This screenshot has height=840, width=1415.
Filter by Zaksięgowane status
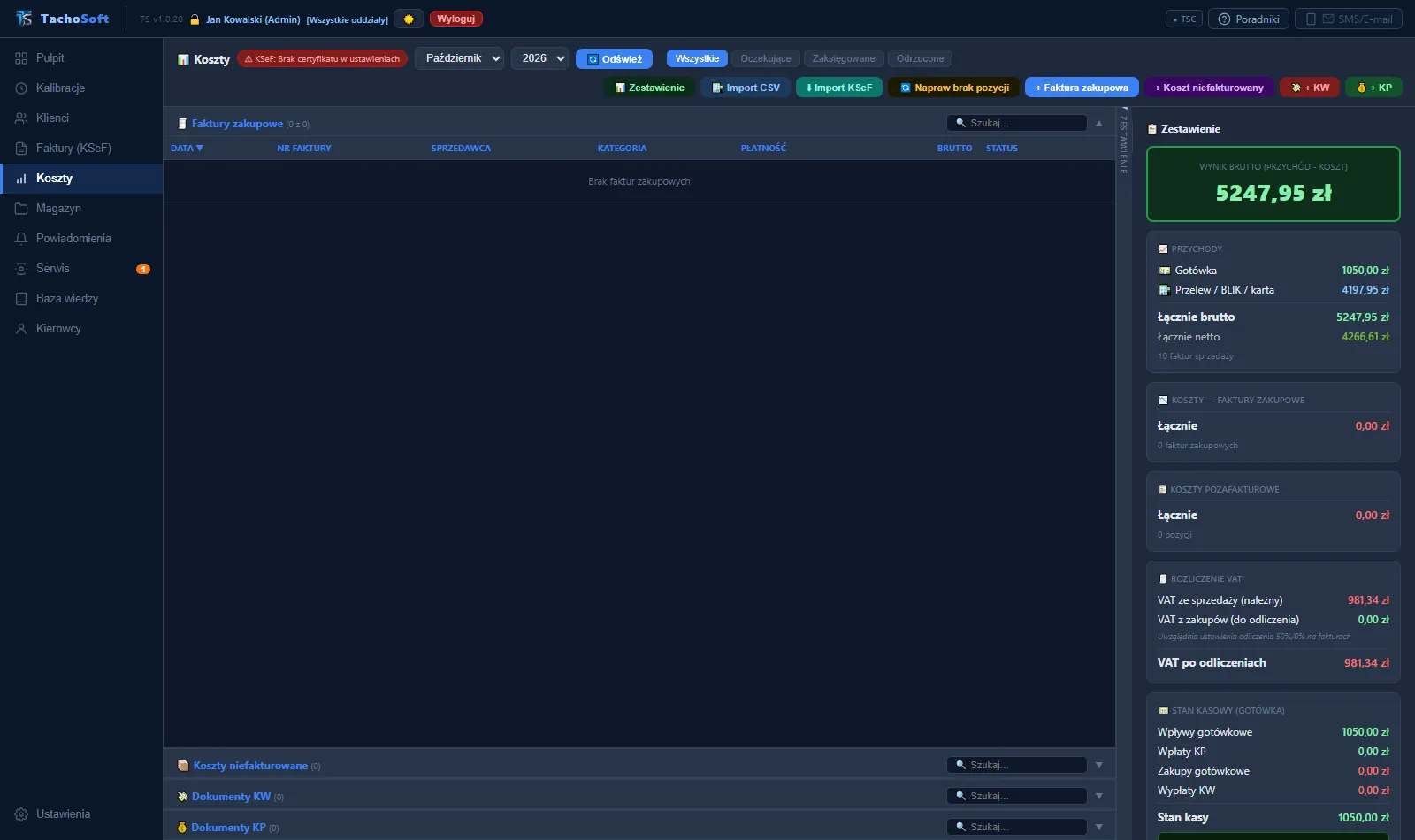[844, 58]
